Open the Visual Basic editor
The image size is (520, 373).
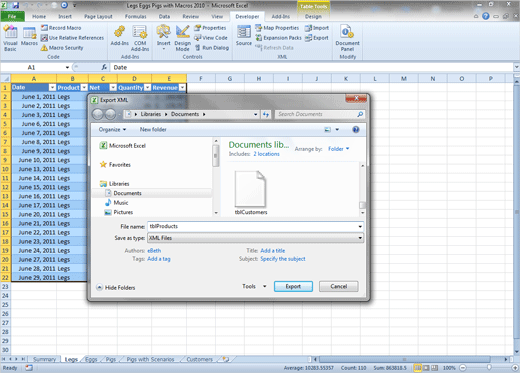(10, 38)
